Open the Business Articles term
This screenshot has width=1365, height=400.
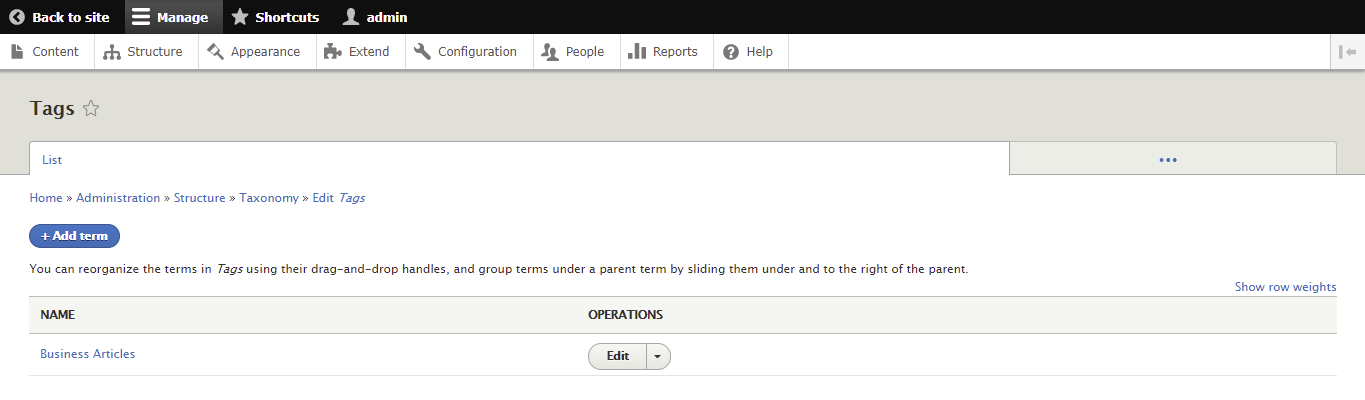[87, 354]
